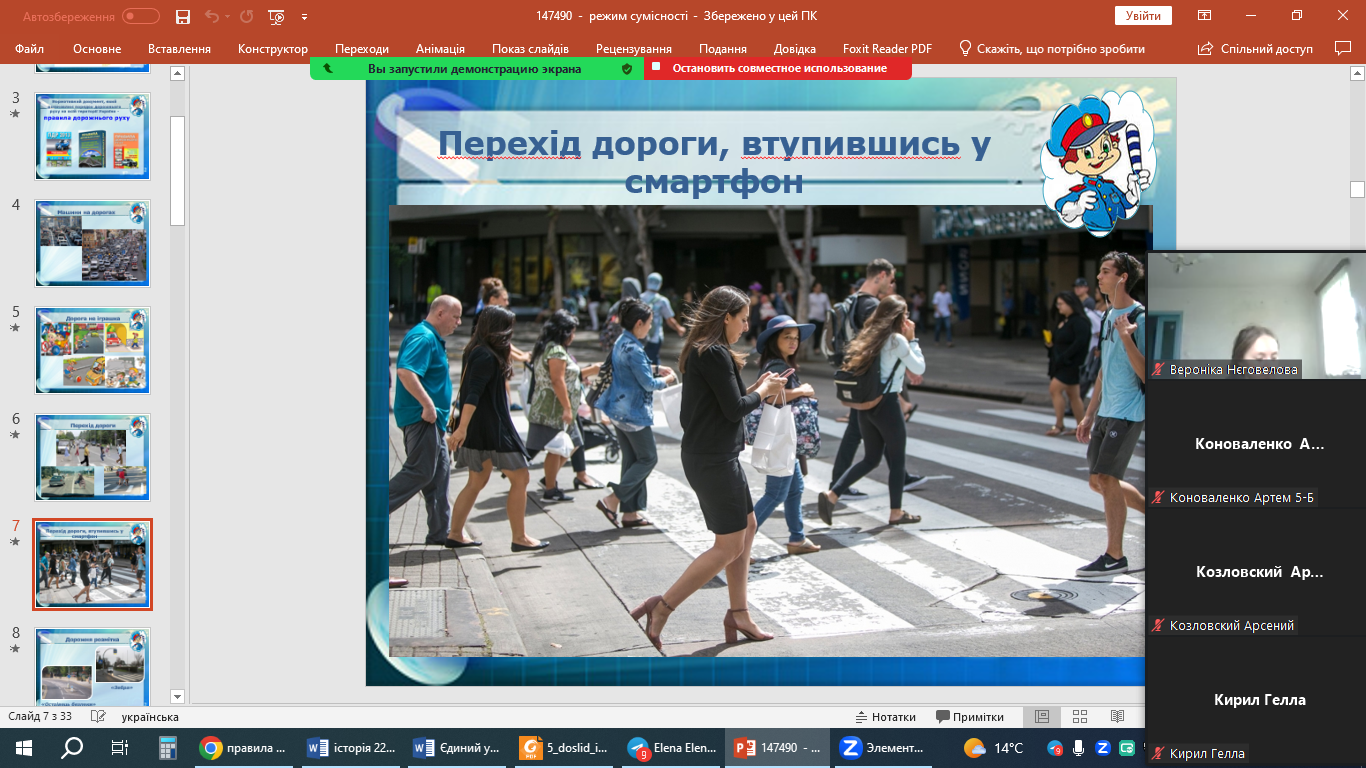Image resolution: width=1366 pixels, height=768 pixels.
Task: Click the spell check icon in status bar
Action: 98,717
